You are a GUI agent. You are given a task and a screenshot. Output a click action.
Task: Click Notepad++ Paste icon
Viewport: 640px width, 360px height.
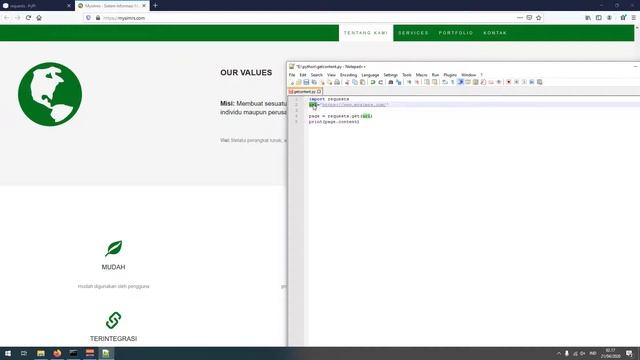click(362, 82)
